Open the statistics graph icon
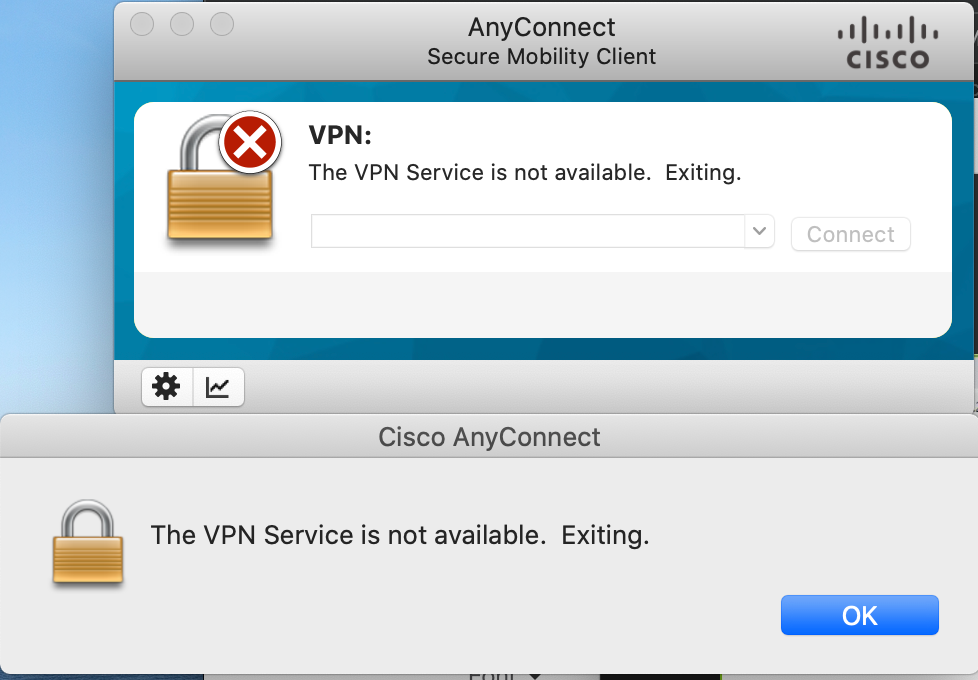 (218, 387)
